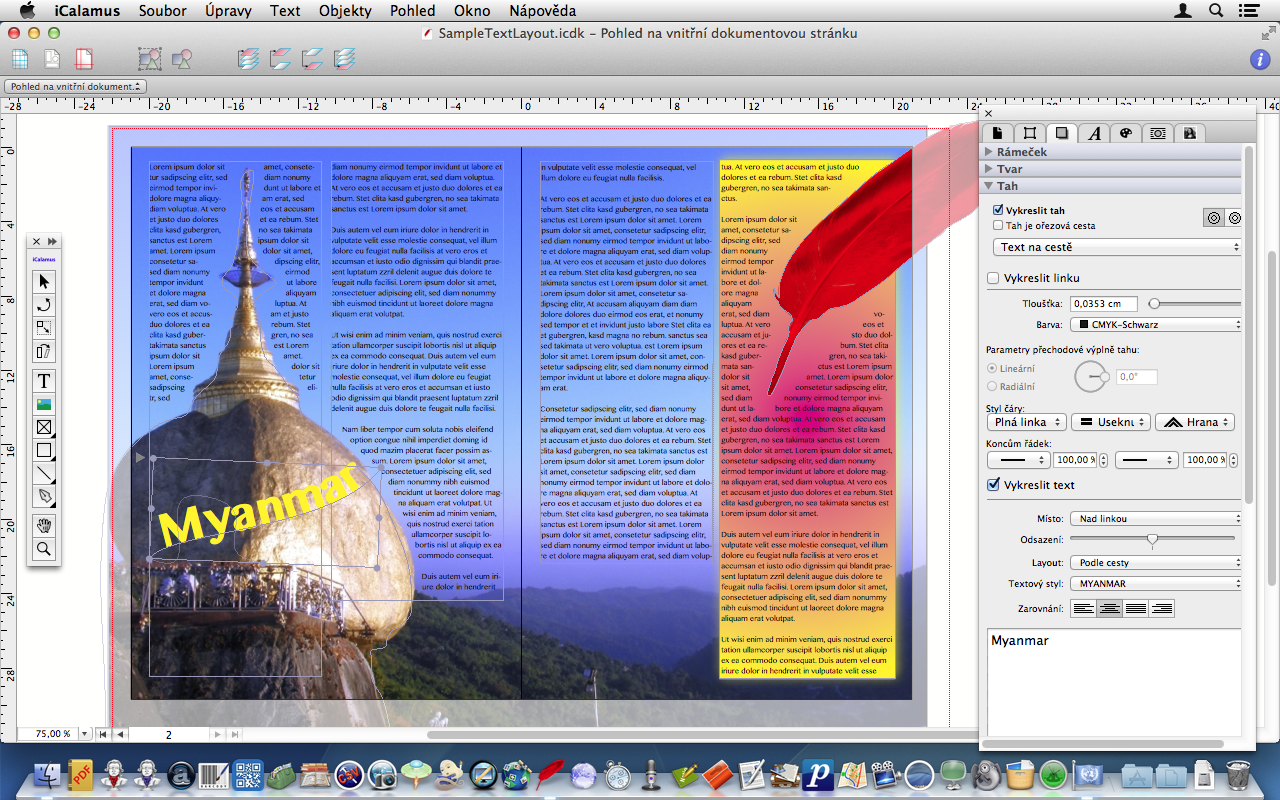Switch to color palette inspector tab
The image size is (1280, 800).
click(x=1125, y=133)
